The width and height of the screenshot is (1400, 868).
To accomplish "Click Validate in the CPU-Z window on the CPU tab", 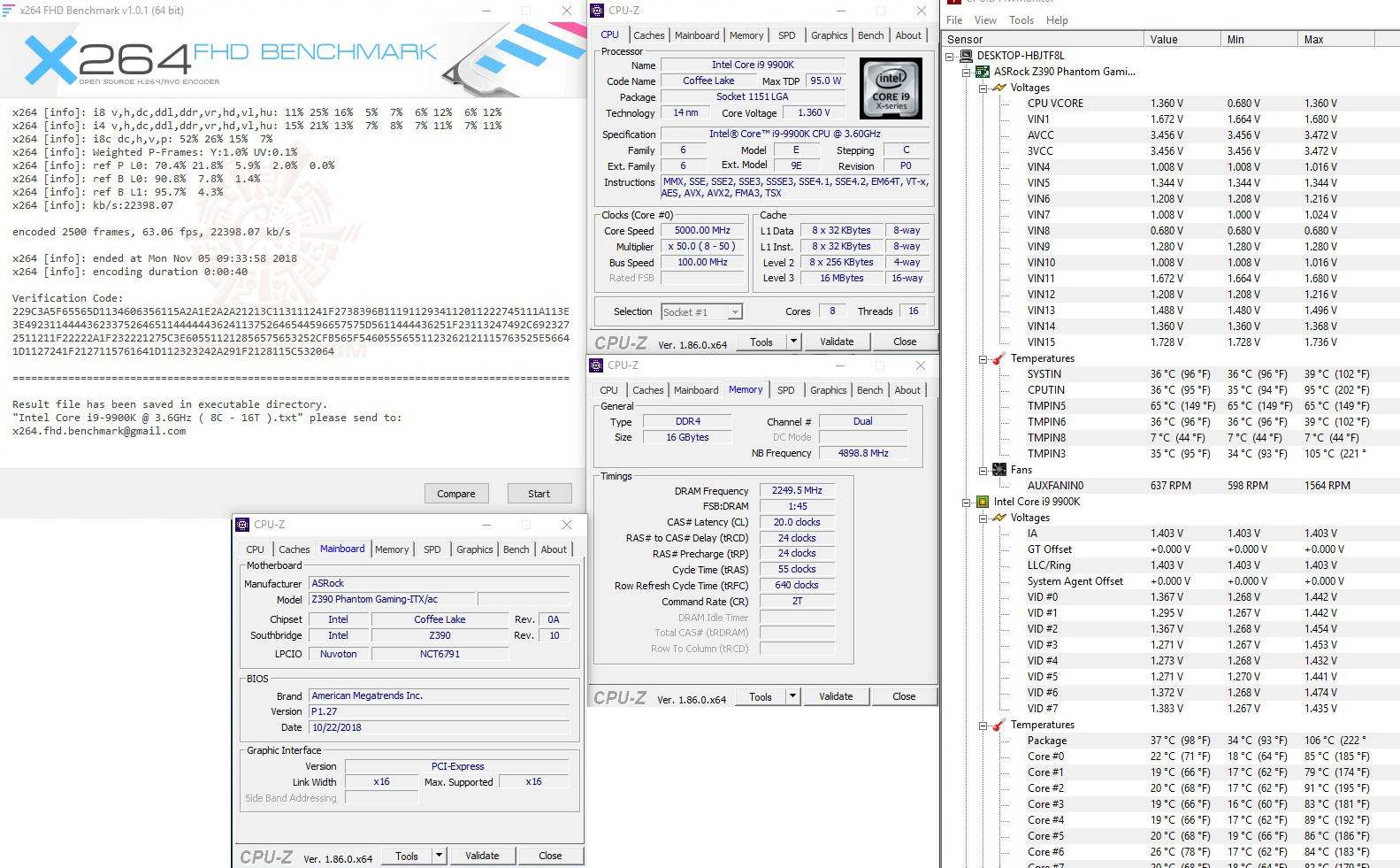I will tap(837, 342).
